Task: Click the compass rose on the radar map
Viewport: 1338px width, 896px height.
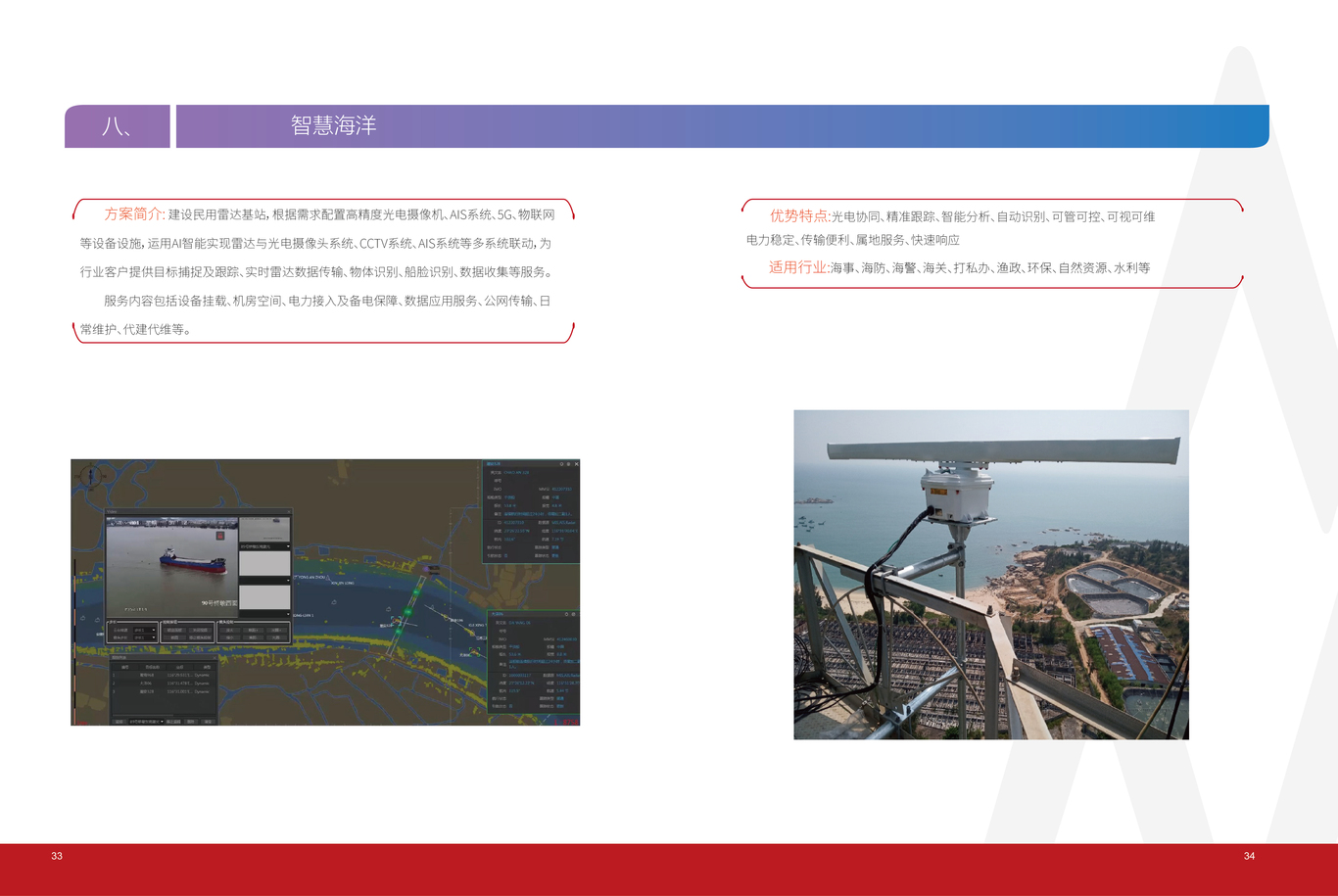Action: click(x=90, y=476)
